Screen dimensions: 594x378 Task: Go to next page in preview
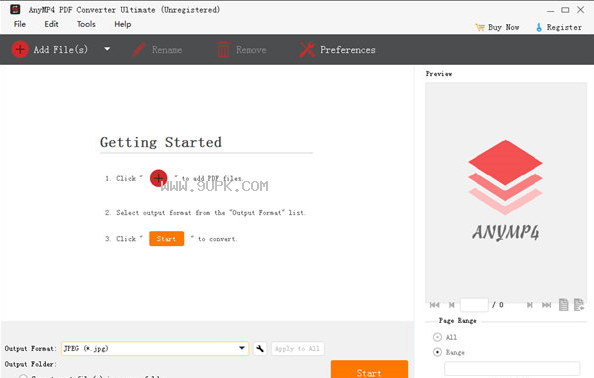coord(530,305)
